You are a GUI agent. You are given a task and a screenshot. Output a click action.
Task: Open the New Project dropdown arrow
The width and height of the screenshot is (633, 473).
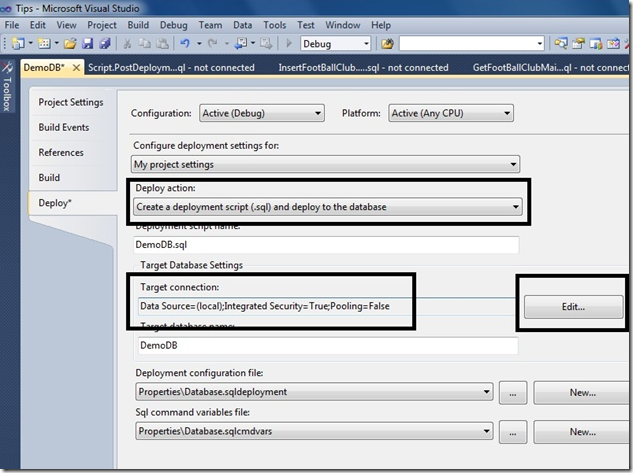point(30,43)
